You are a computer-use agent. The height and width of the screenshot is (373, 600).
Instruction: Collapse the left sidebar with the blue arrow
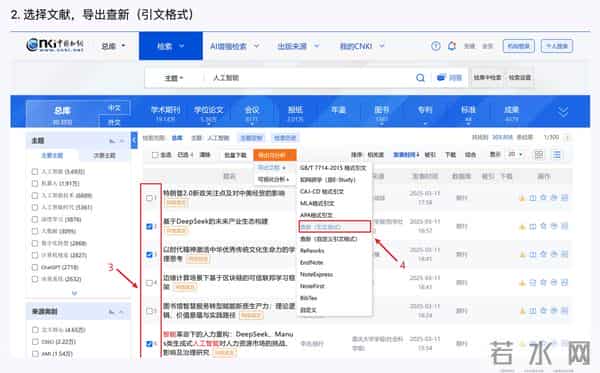[134, 140]
